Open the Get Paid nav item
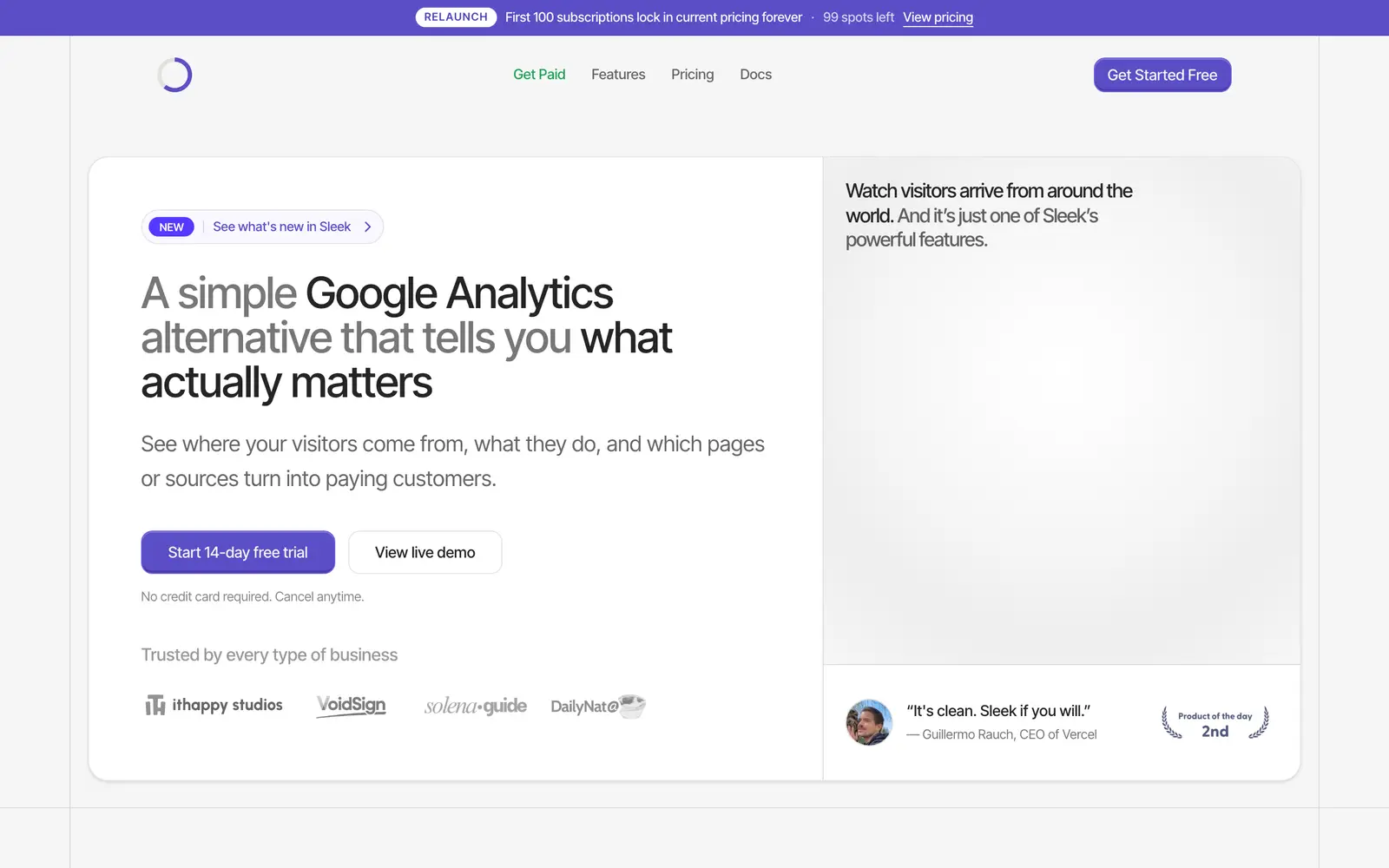The image size is (1389, 868). [x=539, y=75]
